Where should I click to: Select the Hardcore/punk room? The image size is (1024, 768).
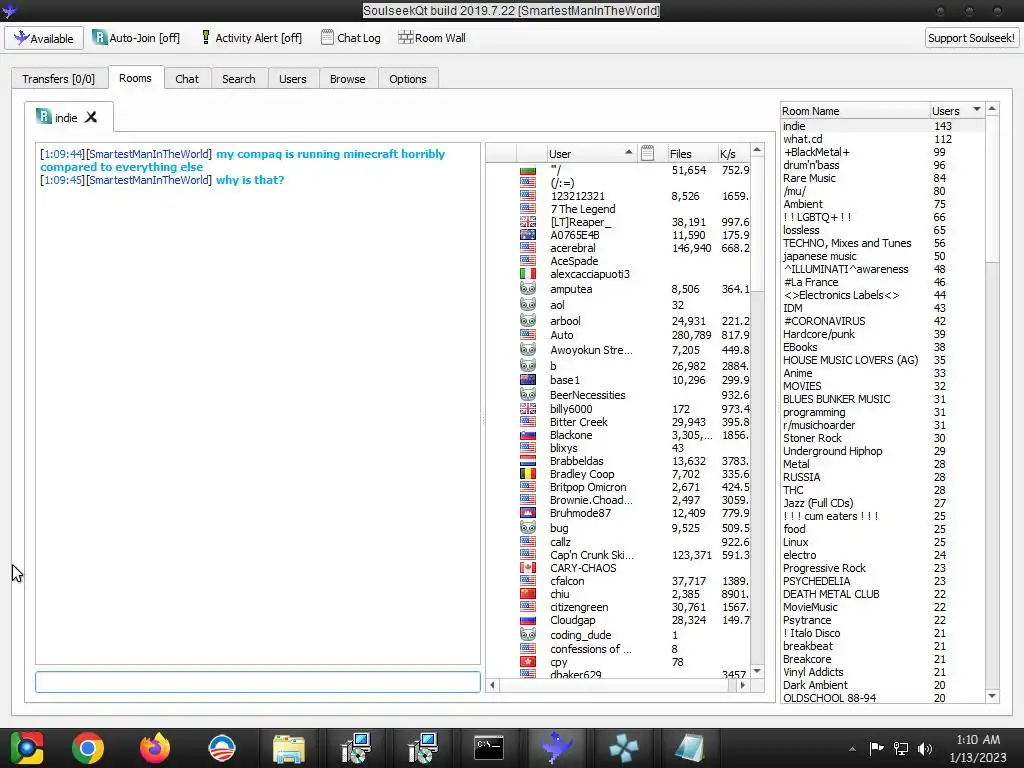(819, 334)
